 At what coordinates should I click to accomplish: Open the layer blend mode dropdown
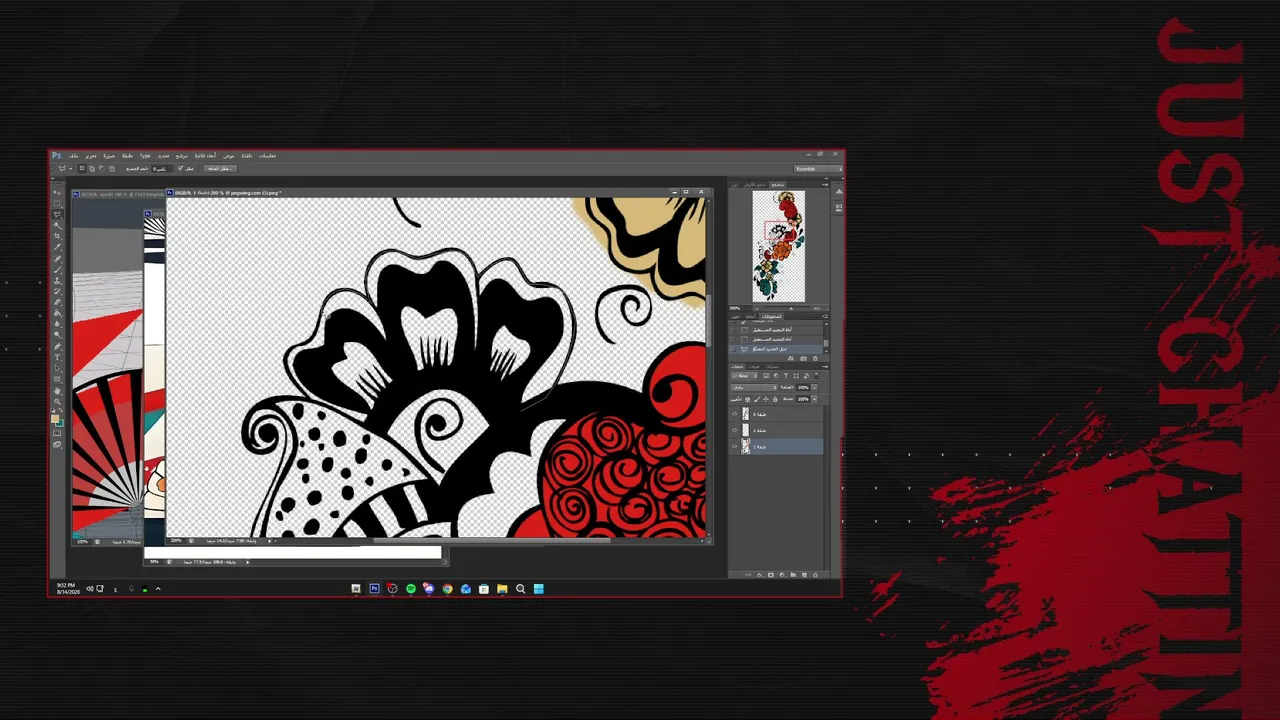coord(753,387)
